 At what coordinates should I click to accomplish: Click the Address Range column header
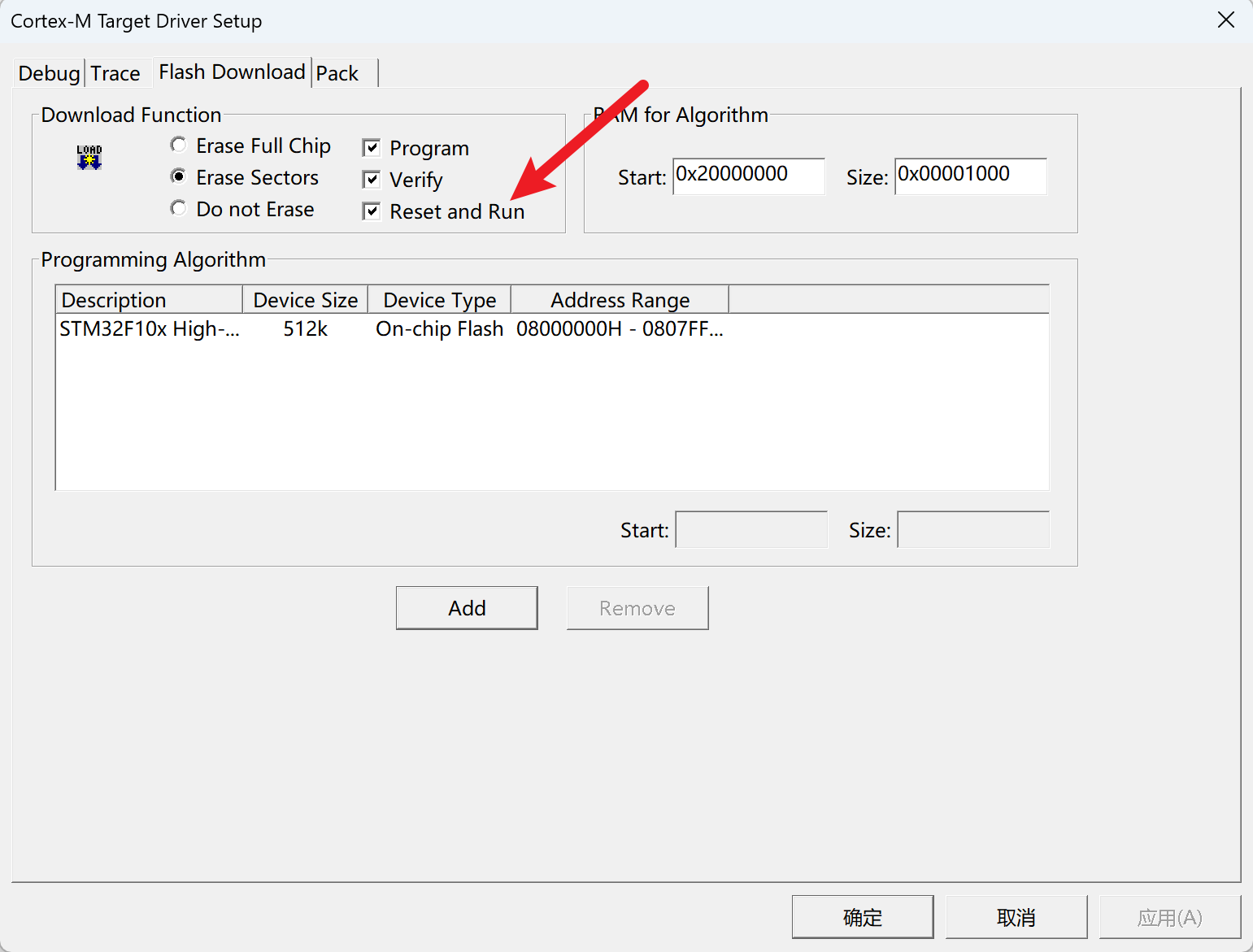click(620, 300)
